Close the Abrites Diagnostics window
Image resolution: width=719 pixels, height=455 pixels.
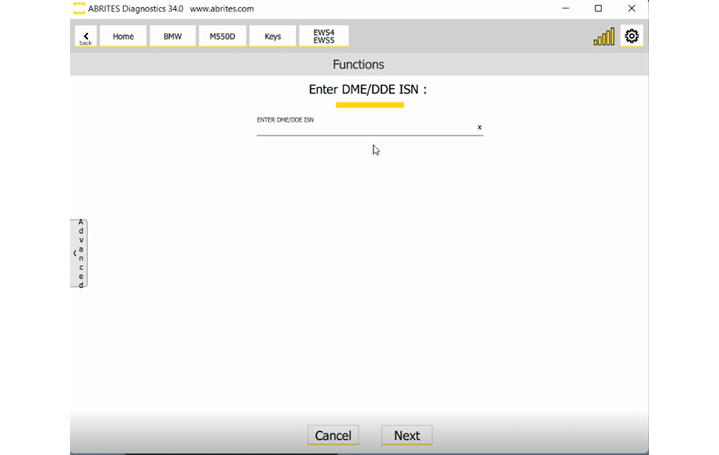(x=631, y=9)
